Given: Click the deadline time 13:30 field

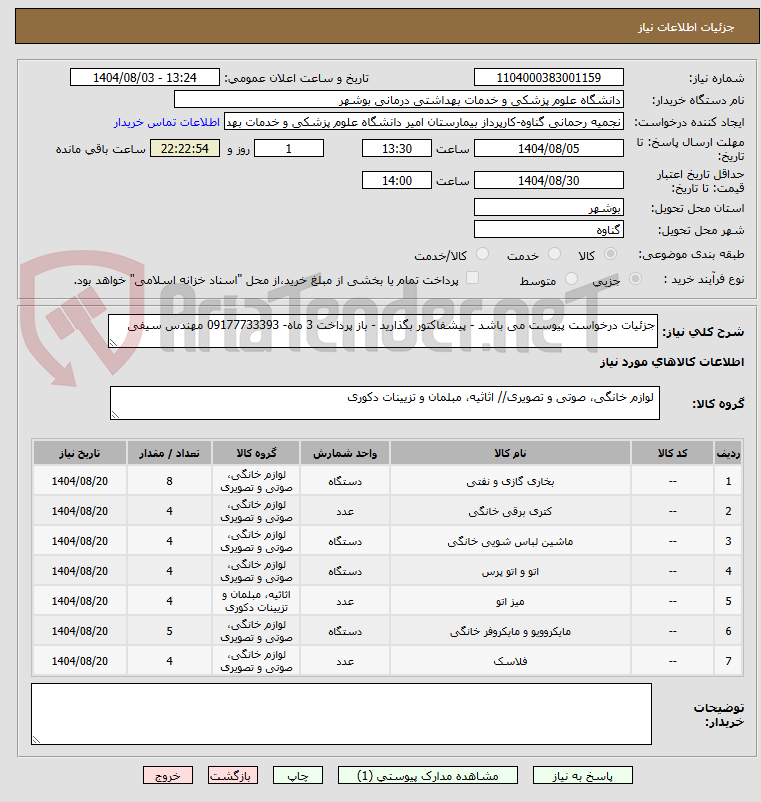Looking at the screenshot, I should point(397,149).
